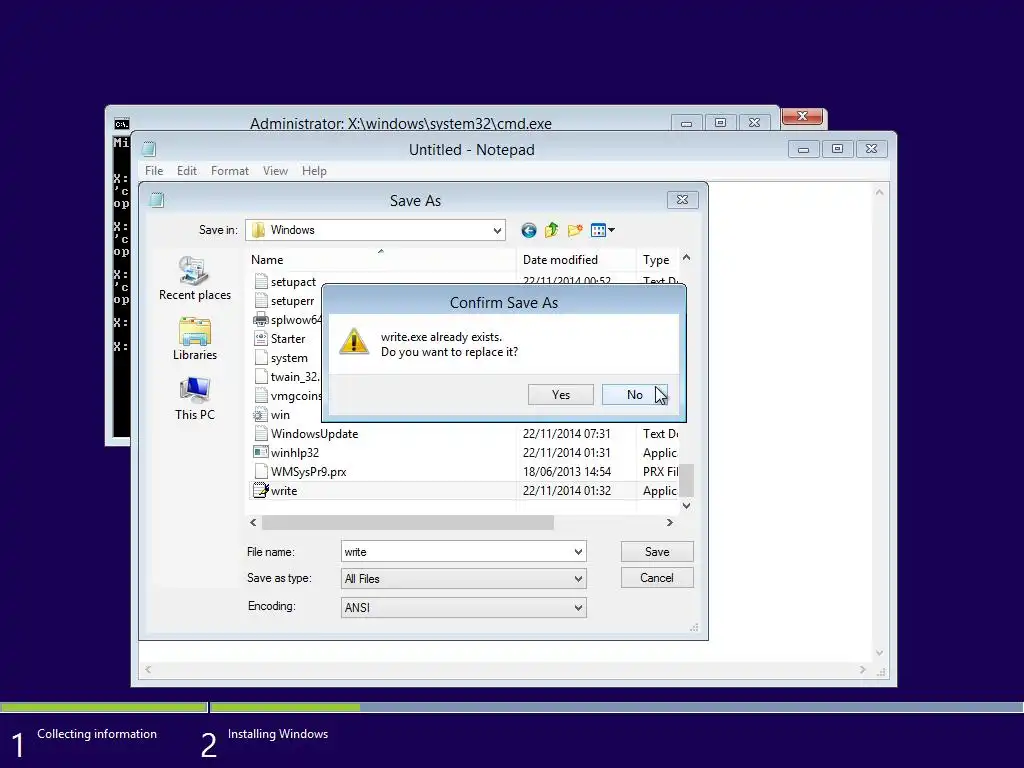Image resolution: width=1024 pixels, height=768 pixels.
Task: Click the Save button
Action: [x=657, y=551]
